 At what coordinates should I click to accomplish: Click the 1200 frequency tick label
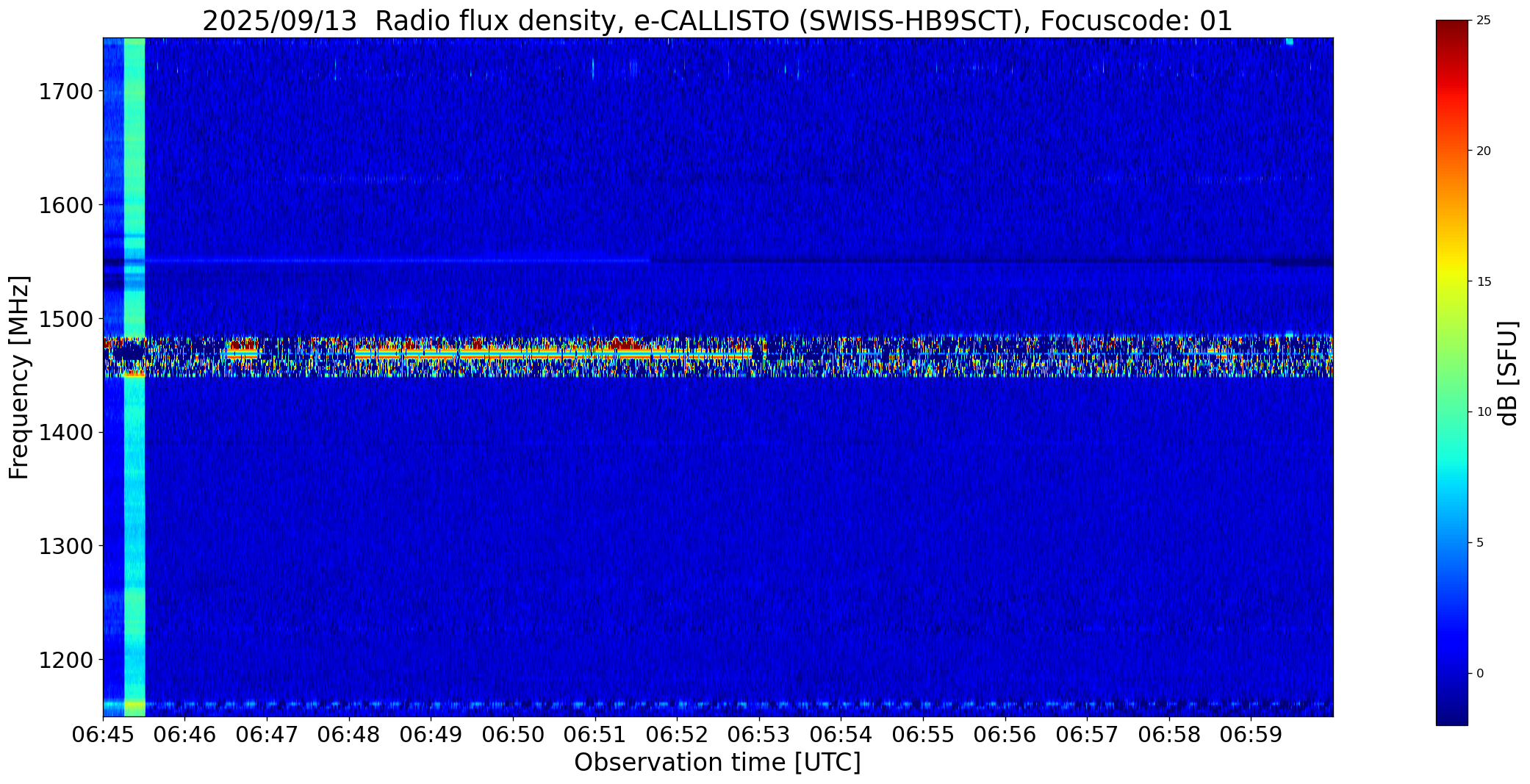click(x=65, y=660)
